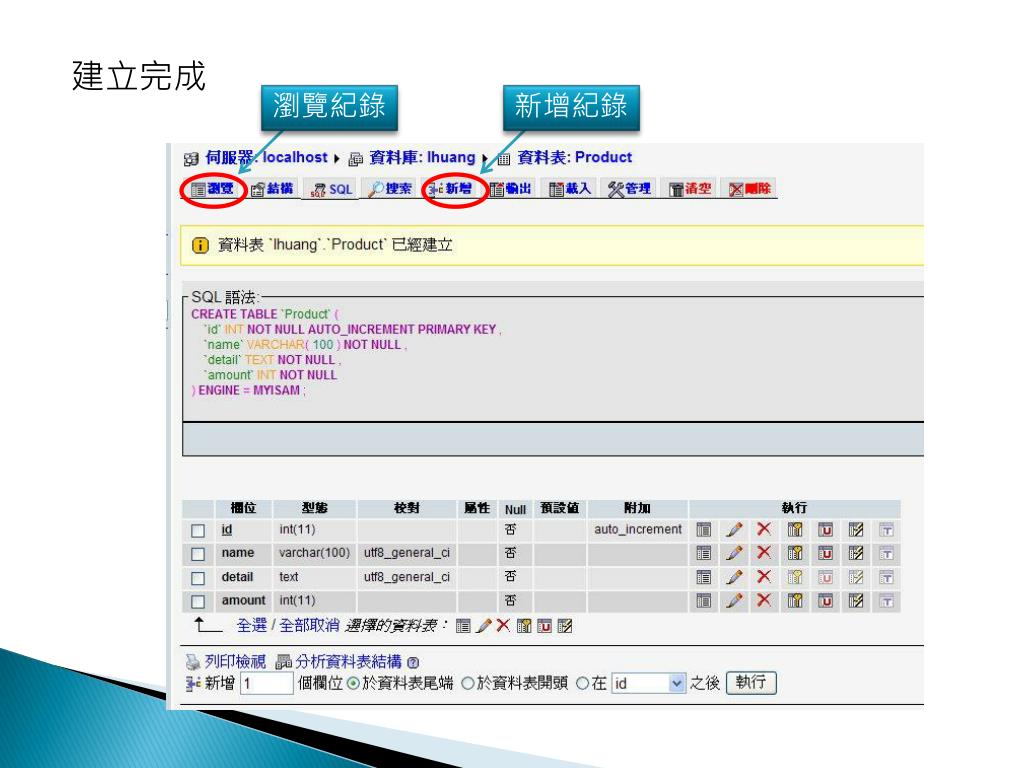The image size is (1024, 768).
Task: Click the varchar(100) type cell
Action: click(x=314, y=552)
